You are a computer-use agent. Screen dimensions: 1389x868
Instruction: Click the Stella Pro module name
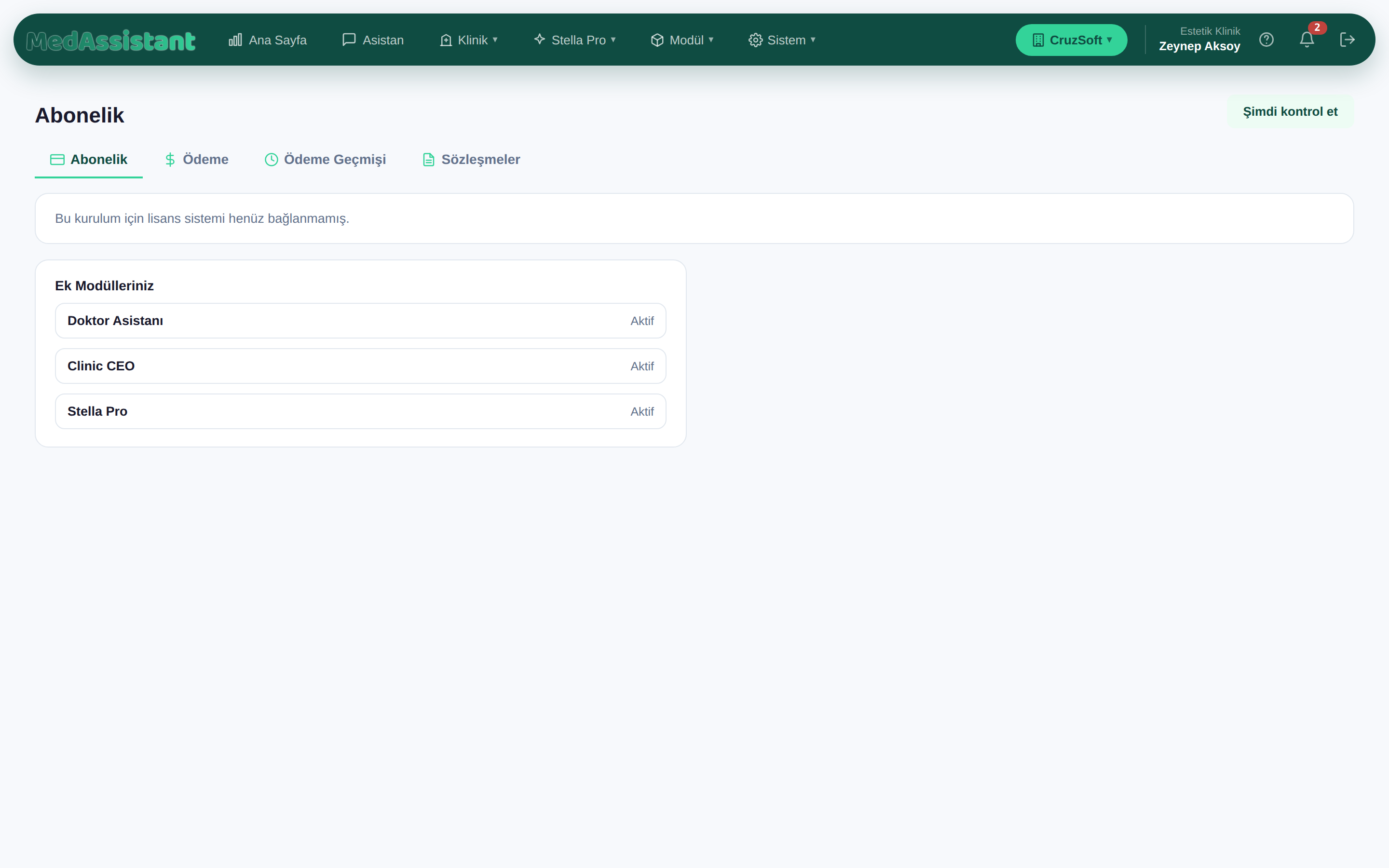click(x=97, y=412)
